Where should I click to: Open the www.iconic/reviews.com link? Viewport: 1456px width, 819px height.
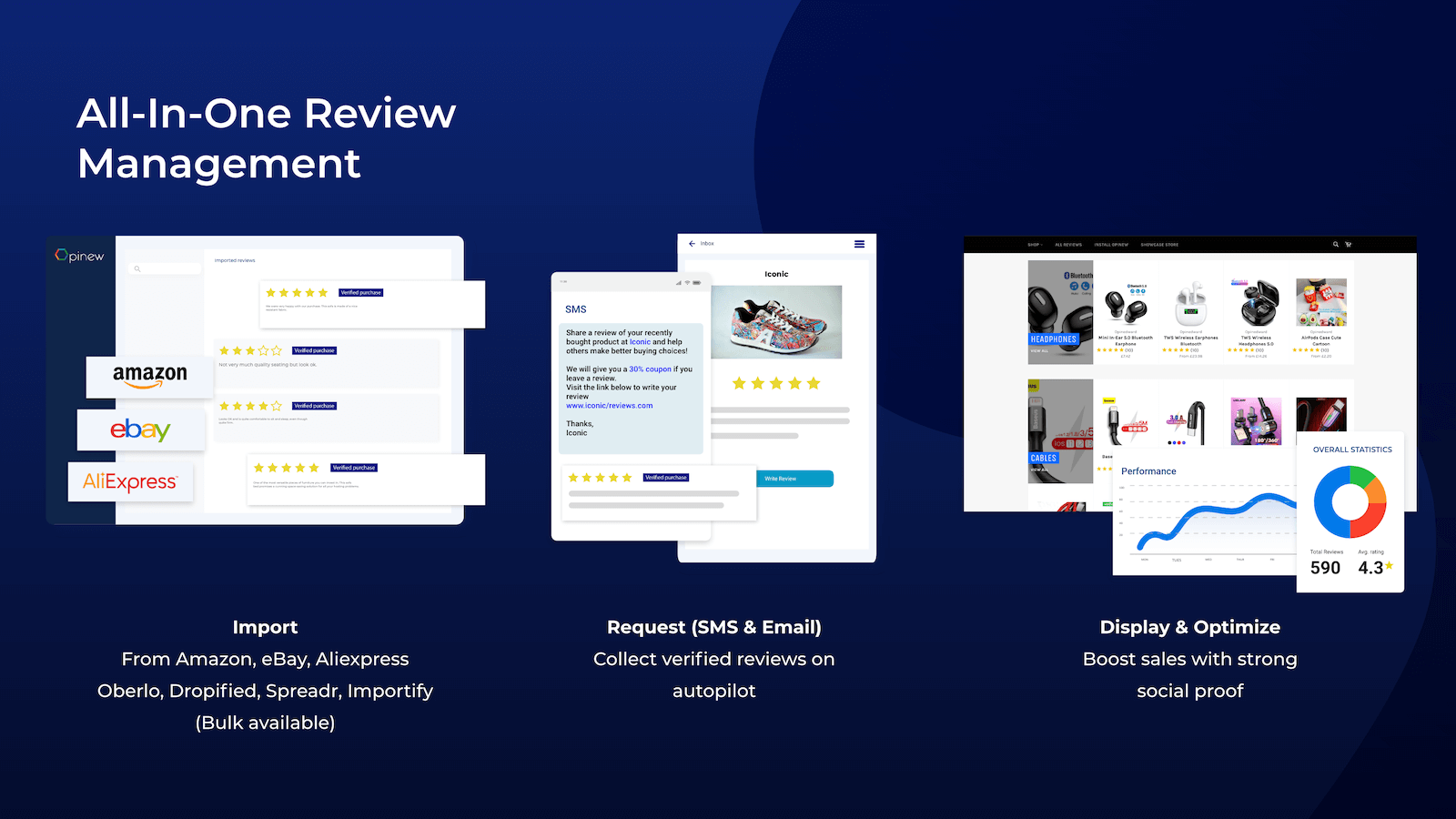[610, 406]
